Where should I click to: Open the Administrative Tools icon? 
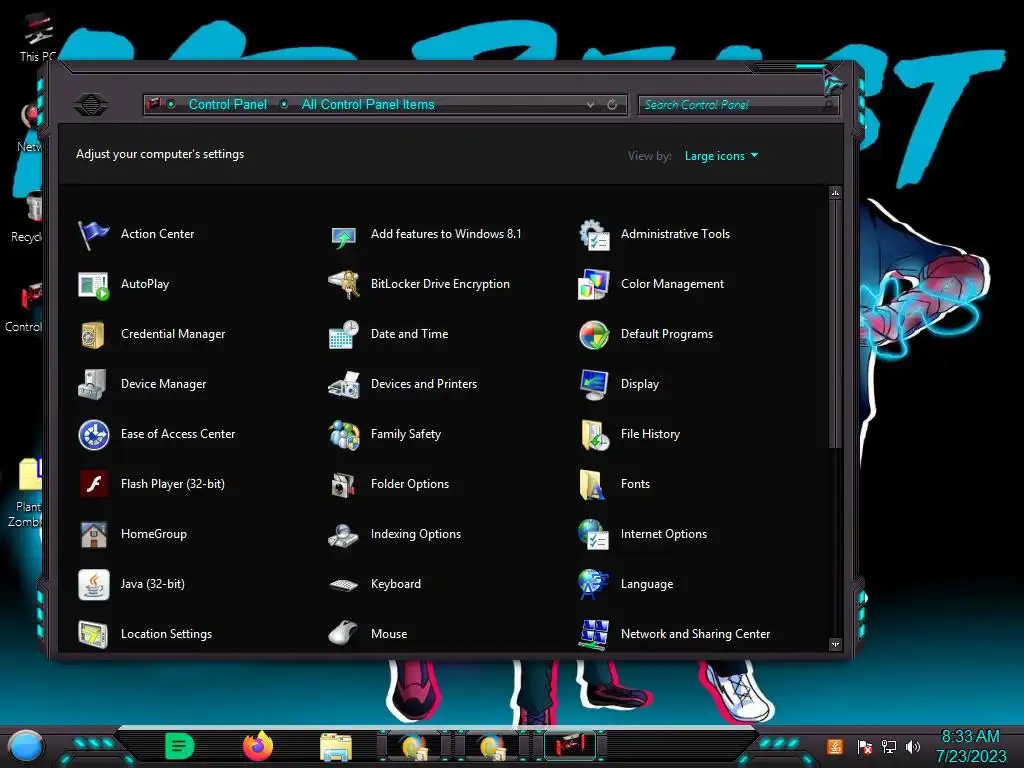click(594, 234)
